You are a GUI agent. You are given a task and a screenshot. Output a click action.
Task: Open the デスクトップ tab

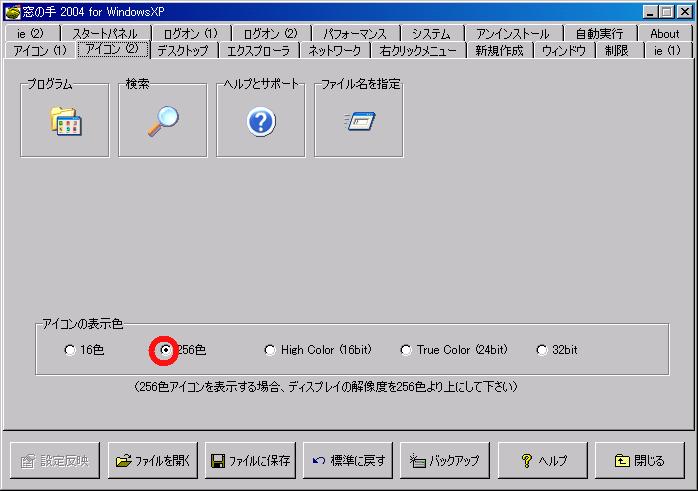pyautogui.click(x=183, y=50)
